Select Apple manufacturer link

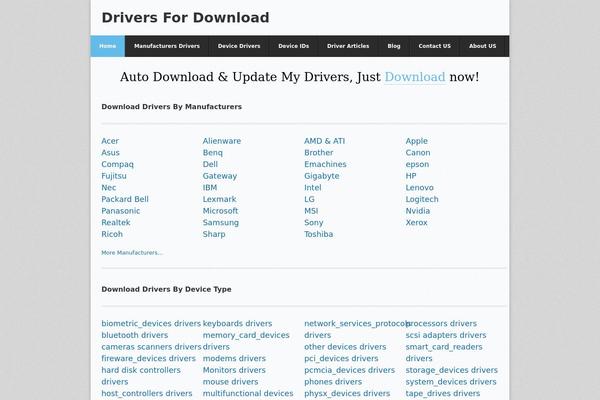point(417,141)
